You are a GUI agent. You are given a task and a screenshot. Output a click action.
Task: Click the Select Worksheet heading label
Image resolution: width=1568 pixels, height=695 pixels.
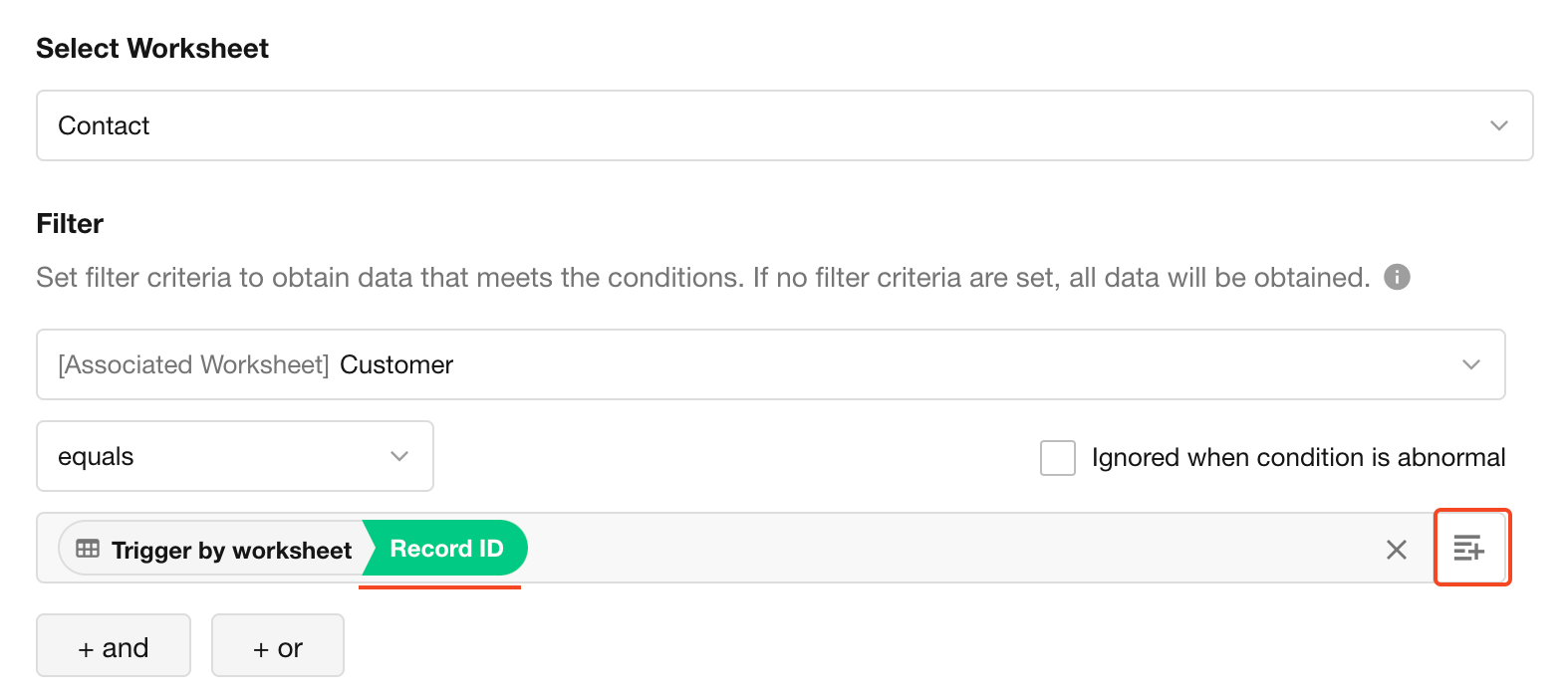click(x=152, y=49)
